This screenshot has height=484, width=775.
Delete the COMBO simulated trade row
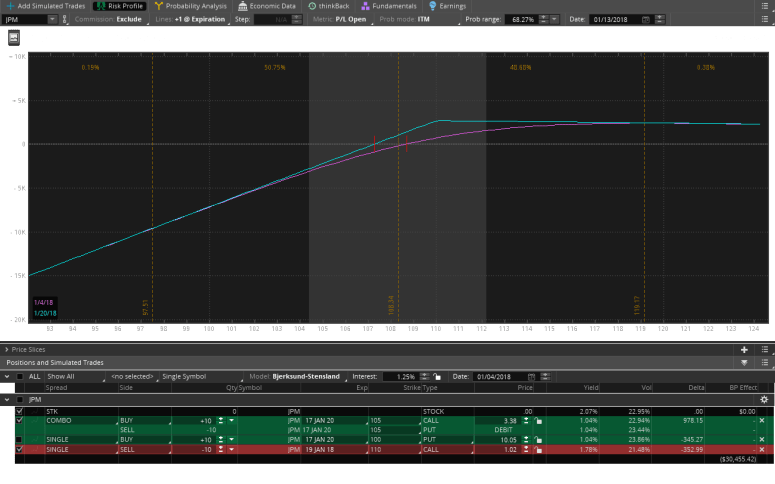(x=764, y=421)
